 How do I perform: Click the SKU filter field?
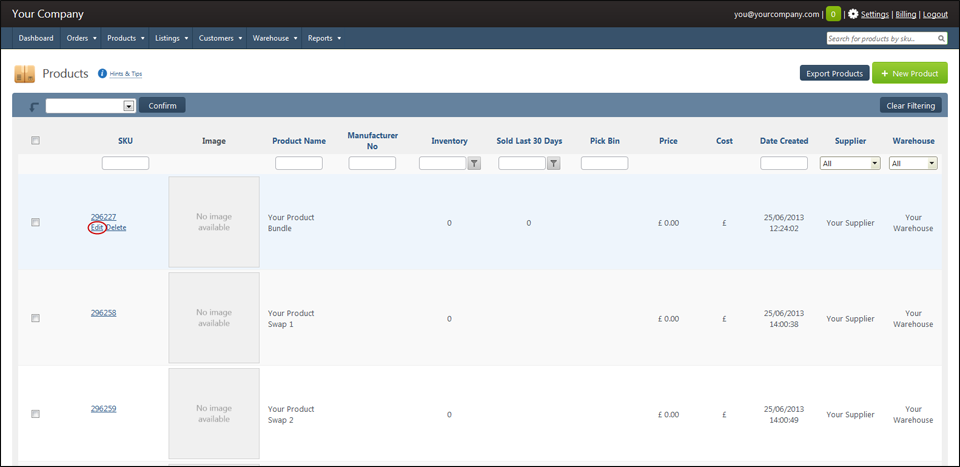pyautogui.click(x=126, y=163)
